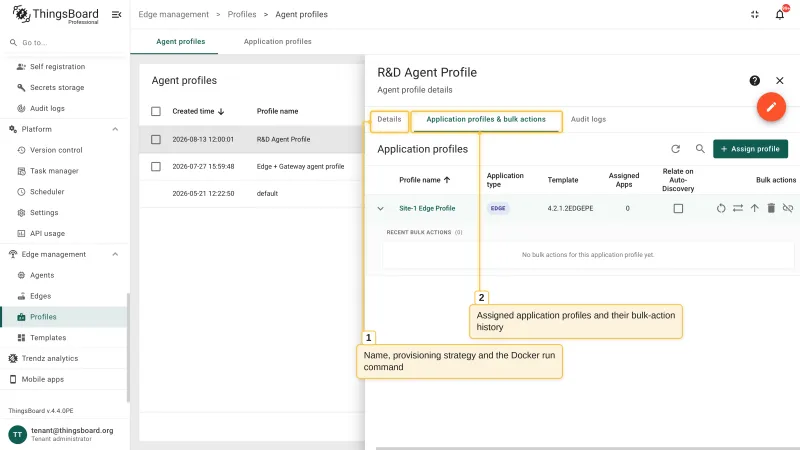Click the Assigned Apps column header
The height and width of the screenshot is (450, 800).
point(623,180)
